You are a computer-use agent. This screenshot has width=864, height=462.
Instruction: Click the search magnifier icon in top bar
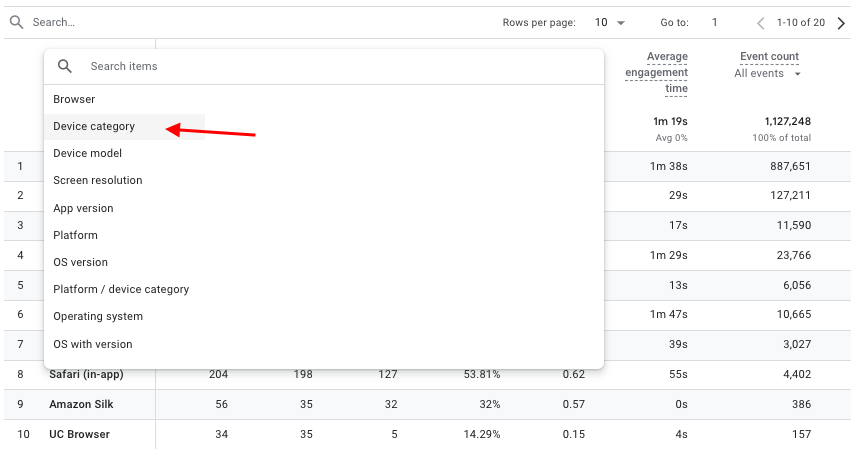(x=16, y=22)
